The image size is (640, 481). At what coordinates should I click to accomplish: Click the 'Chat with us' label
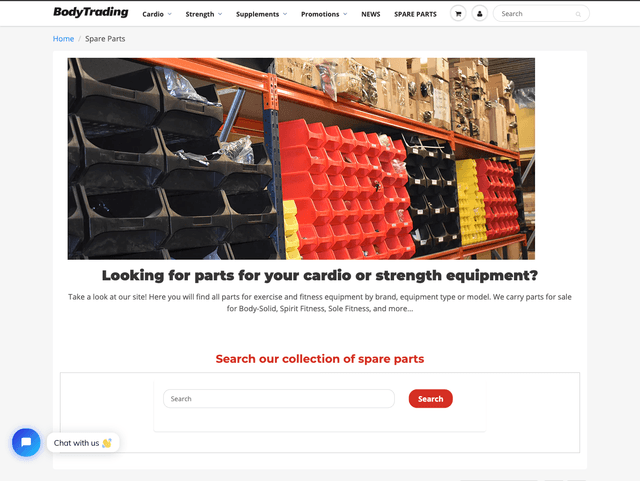[83, 443]
